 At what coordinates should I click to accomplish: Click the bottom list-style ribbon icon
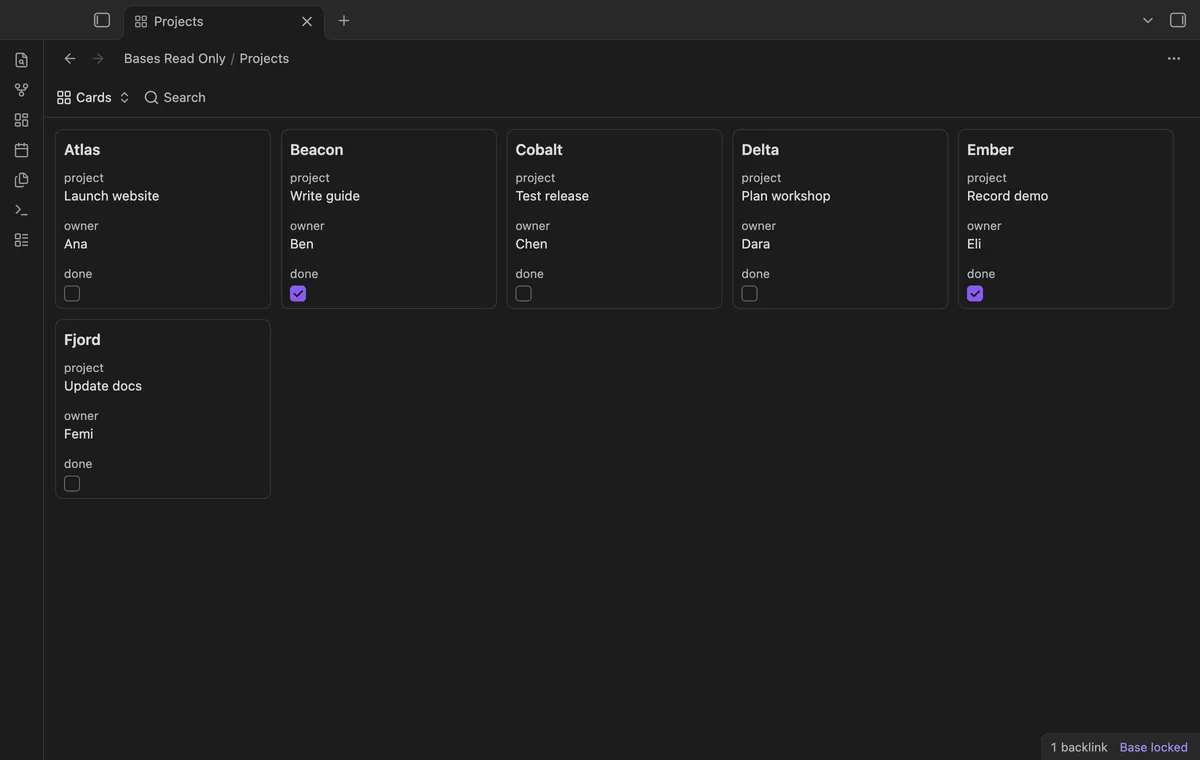(x=21, y=240)
